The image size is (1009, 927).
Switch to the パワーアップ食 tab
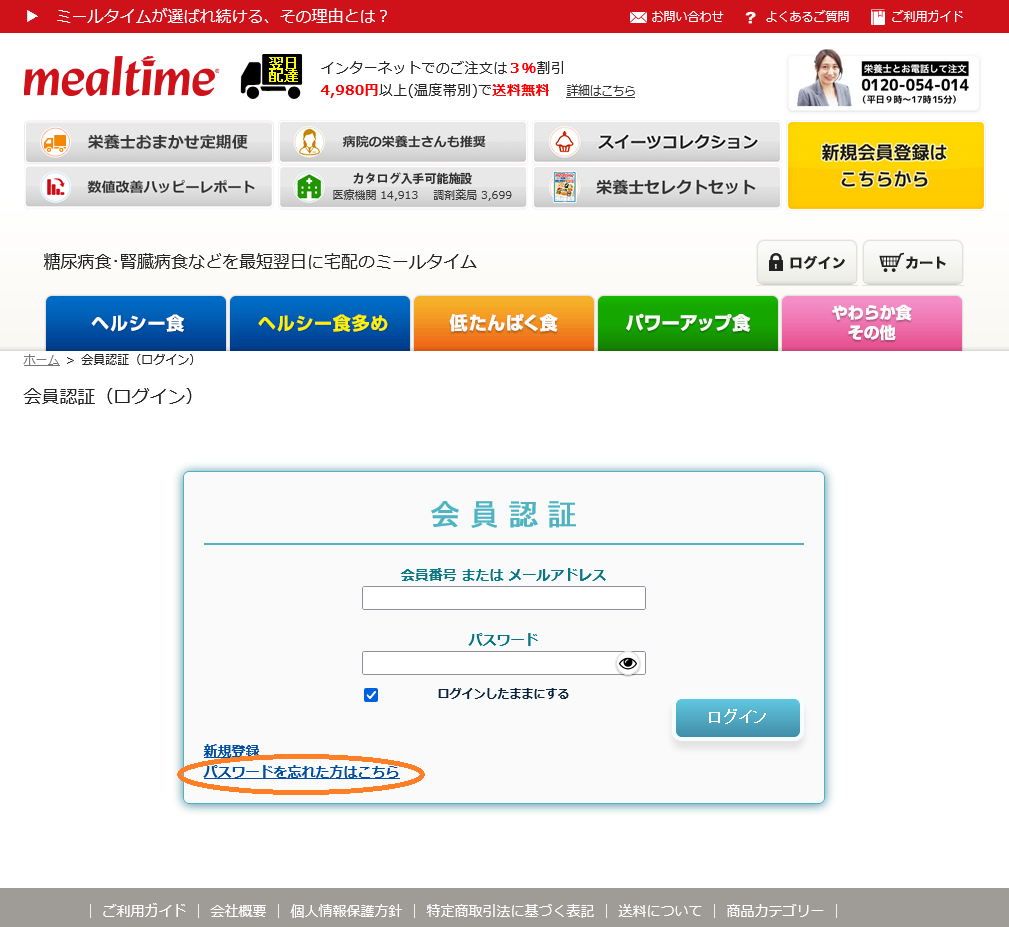click(687, 323)
